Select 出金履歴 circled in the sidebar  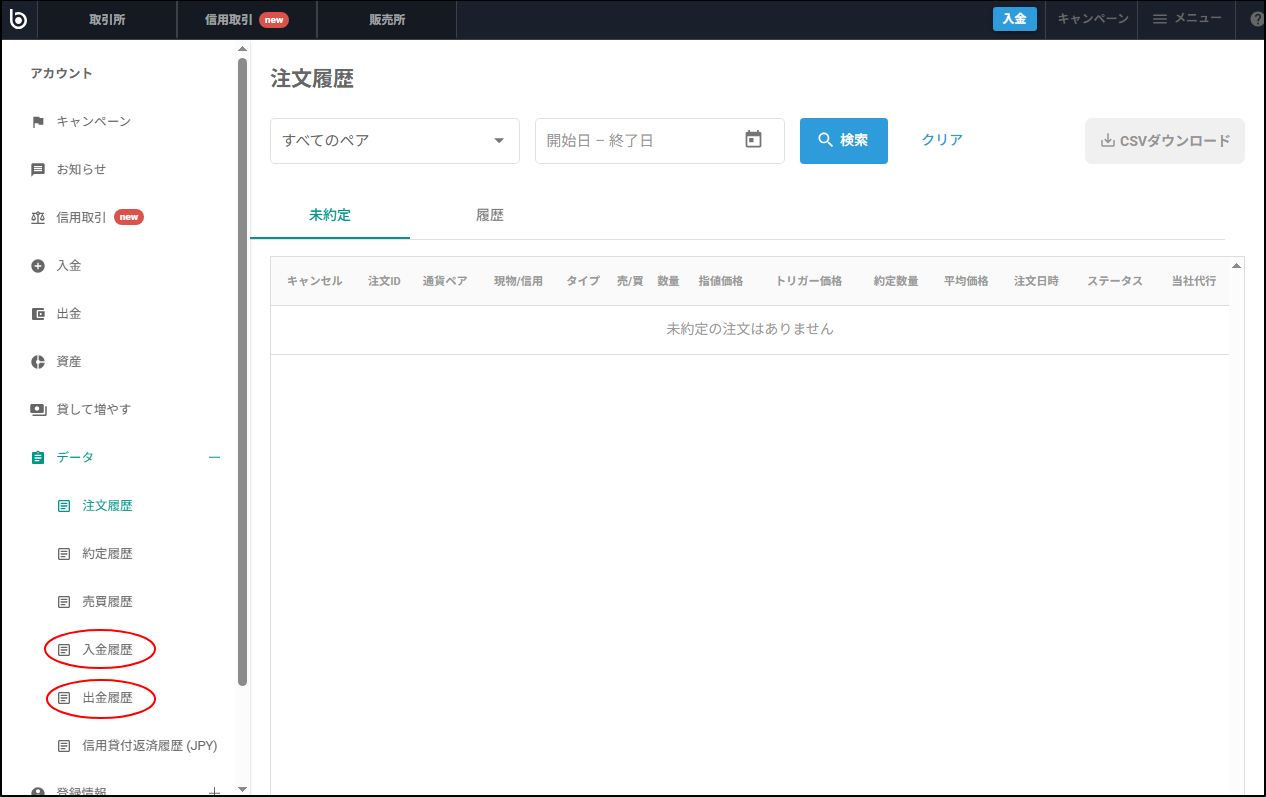(x=110, y=697)
